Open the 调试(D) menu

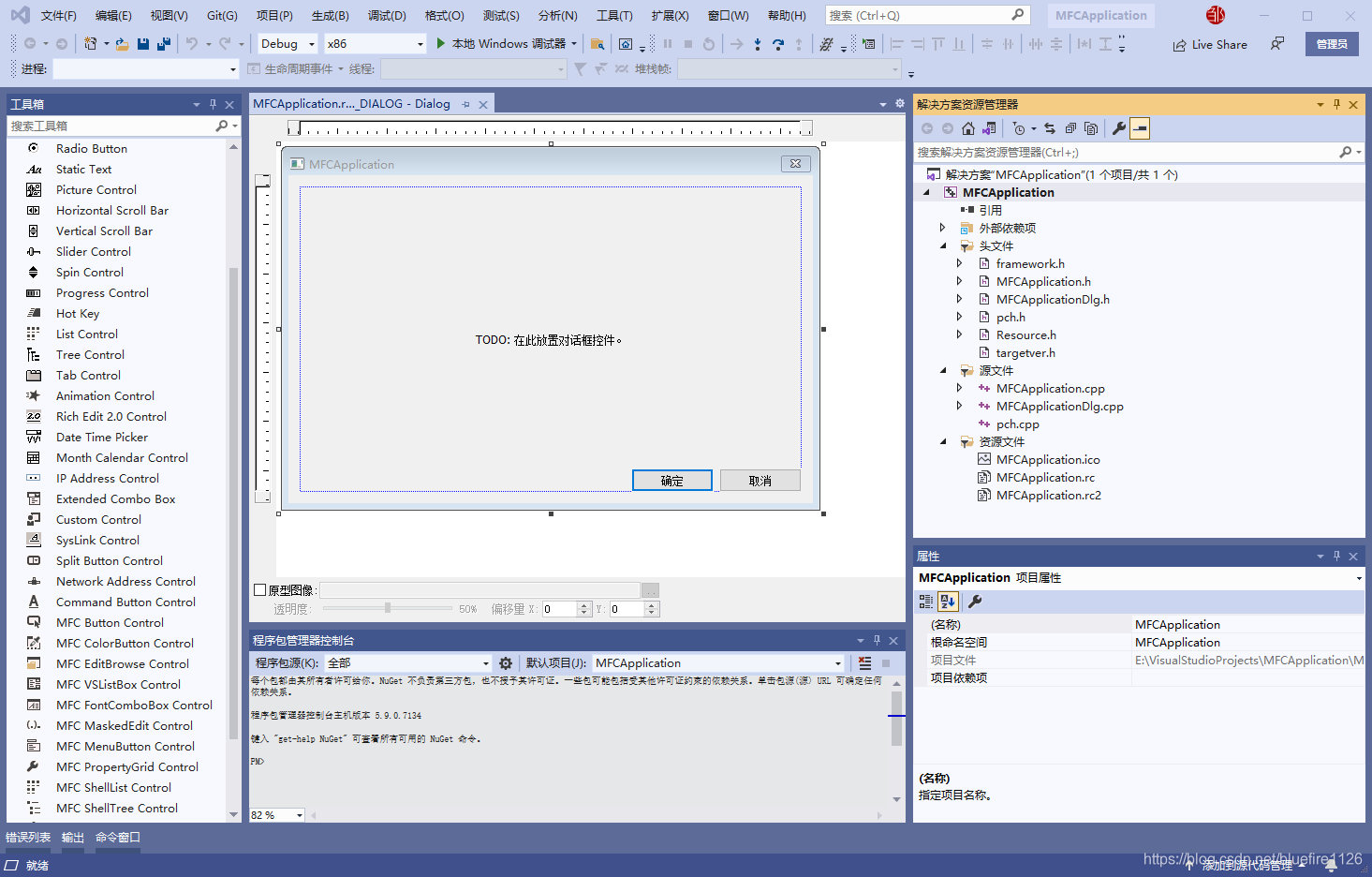click(x=387, y=15)
